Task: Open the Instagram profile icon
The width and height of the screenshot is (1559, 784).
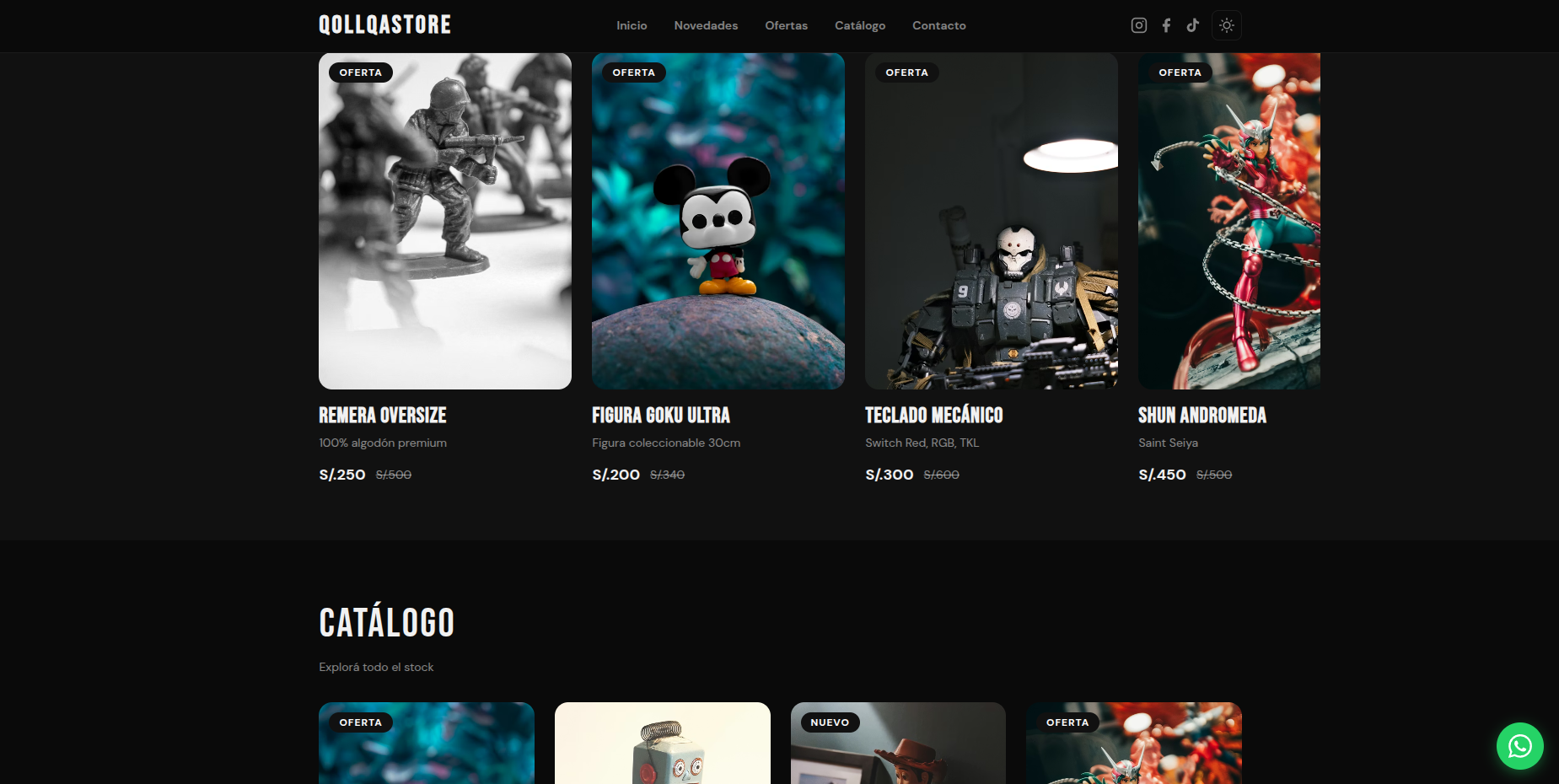Action: 1138,25
